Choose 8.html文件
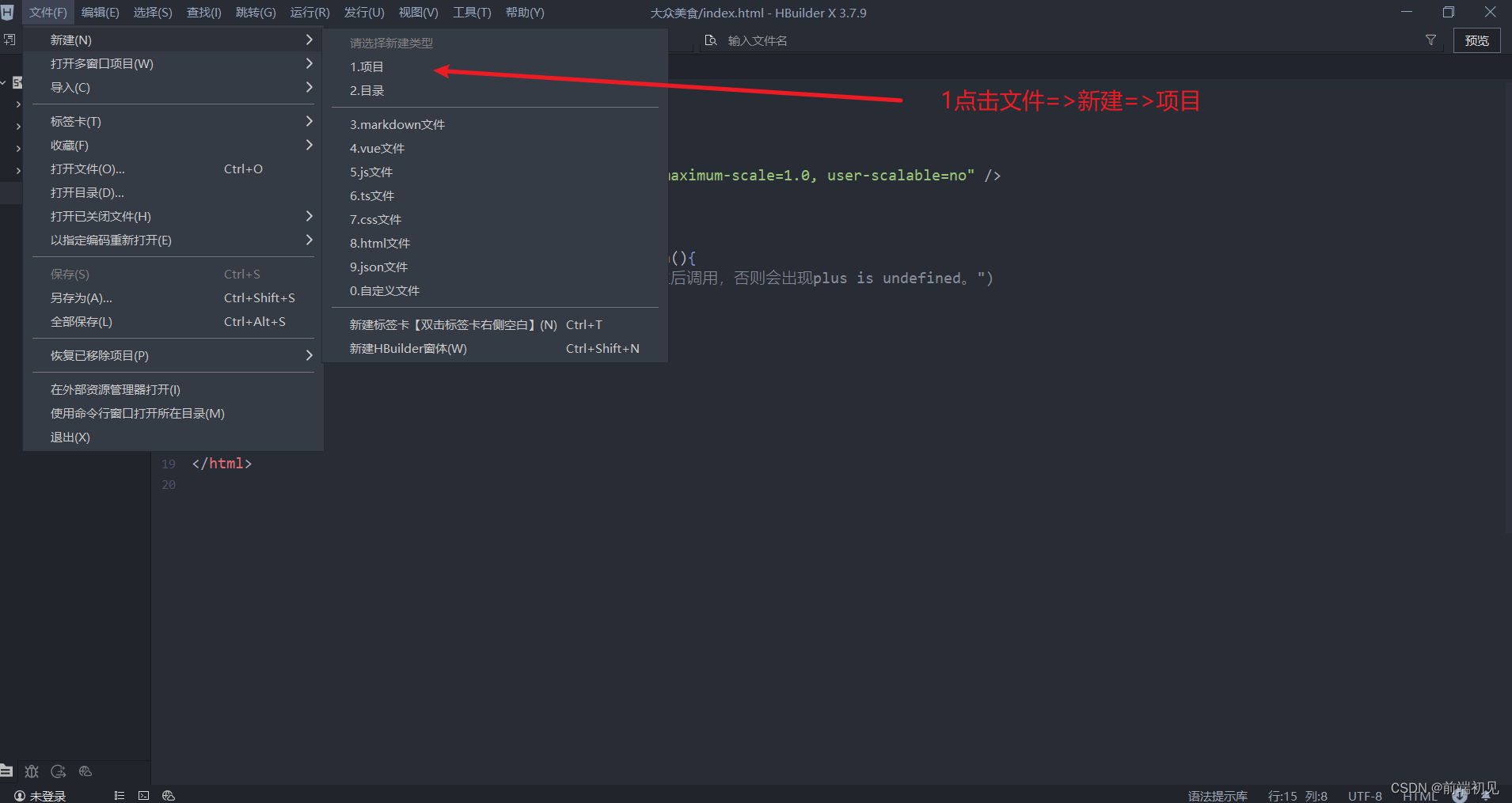1512x803 pixels. click(x=496, y=244)
